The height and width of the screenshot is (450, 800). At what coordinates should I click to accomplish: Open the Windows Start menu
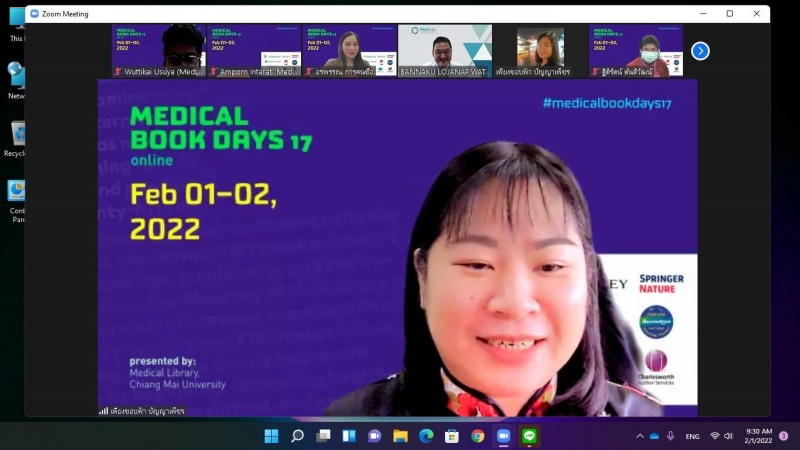[271, 436]
